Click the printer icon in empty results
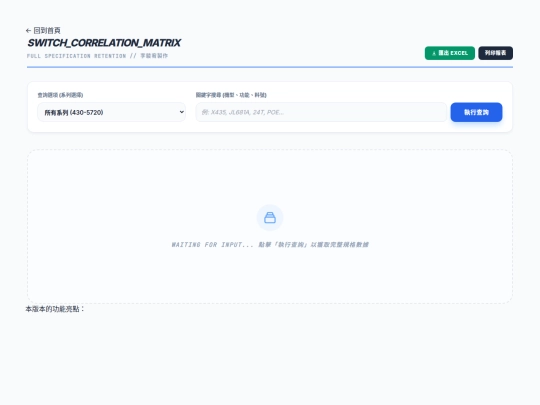This screenshot has width=540, height=405. (x=270, y=218)
